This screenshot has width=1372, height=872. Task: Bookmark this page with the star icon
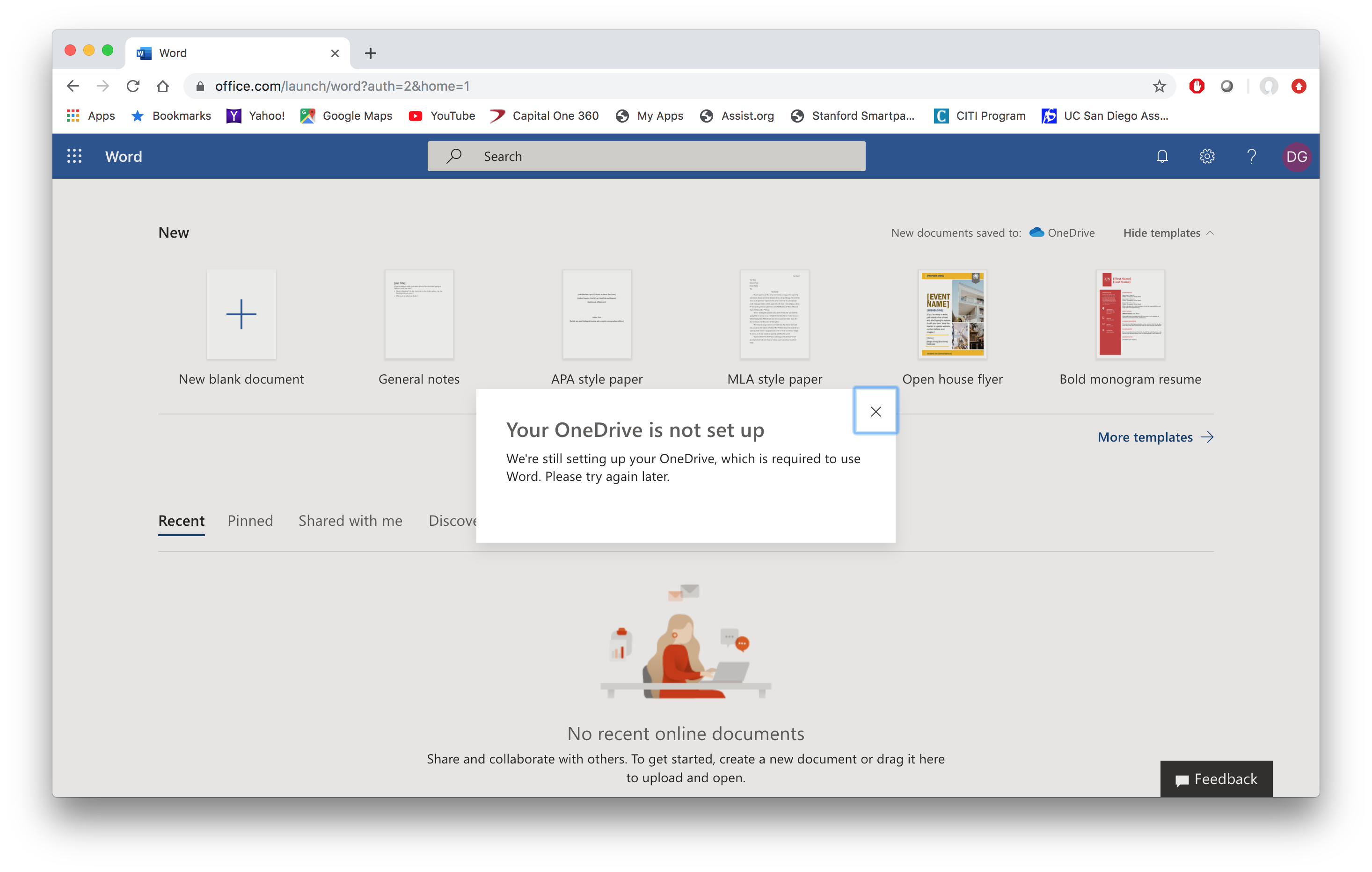(x=1159, y=86)
